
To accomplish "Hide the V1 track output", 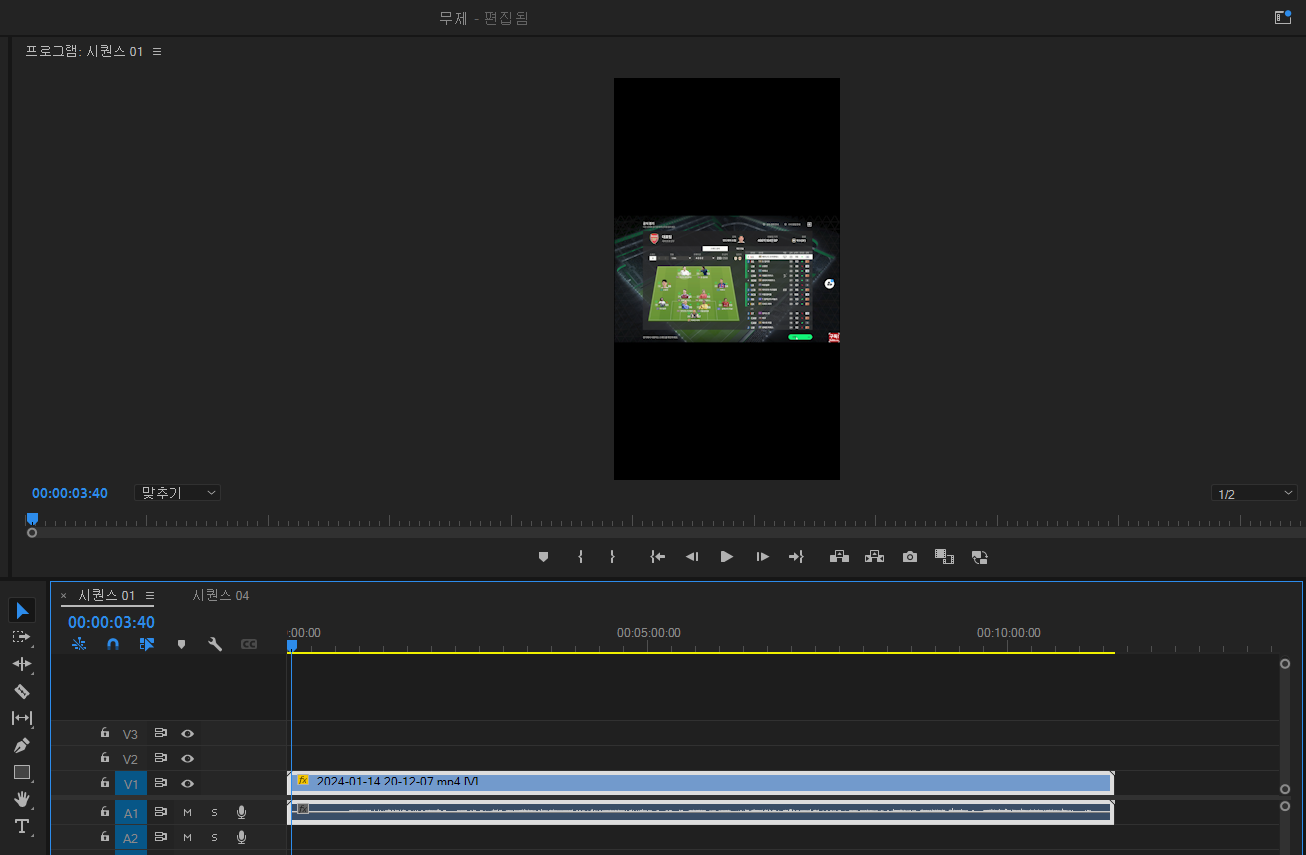I will 187,783.
